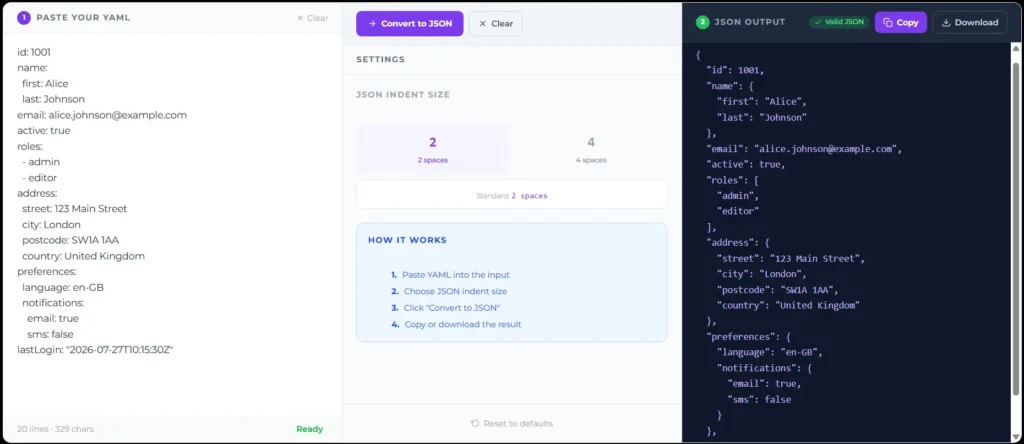Click the "sms": false JSON line
1024x444 pixels.
(759, 400)
